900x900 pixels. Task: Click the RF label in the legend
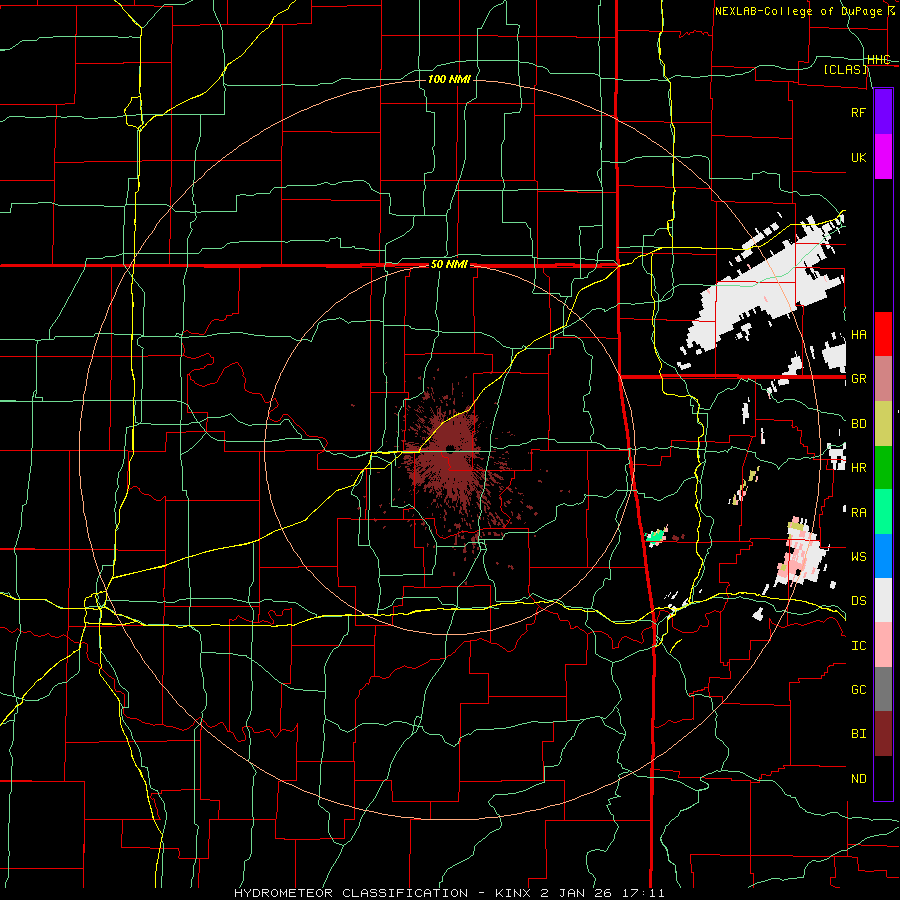click(858, 112)
